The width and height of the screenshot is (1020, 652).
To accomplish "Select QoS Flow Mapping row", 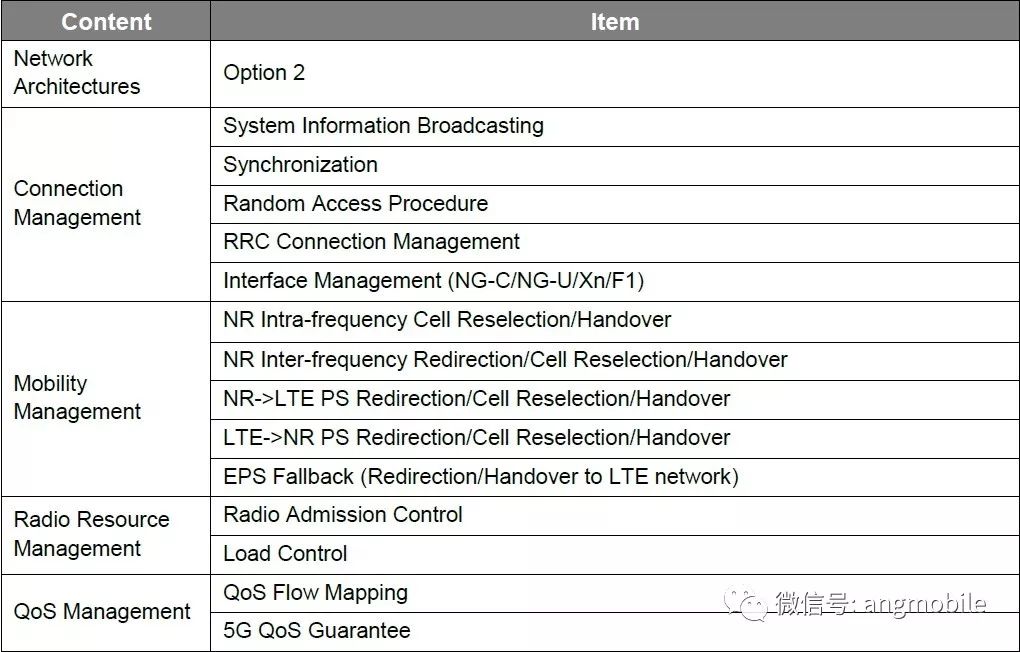I will [x=615, y=593].
